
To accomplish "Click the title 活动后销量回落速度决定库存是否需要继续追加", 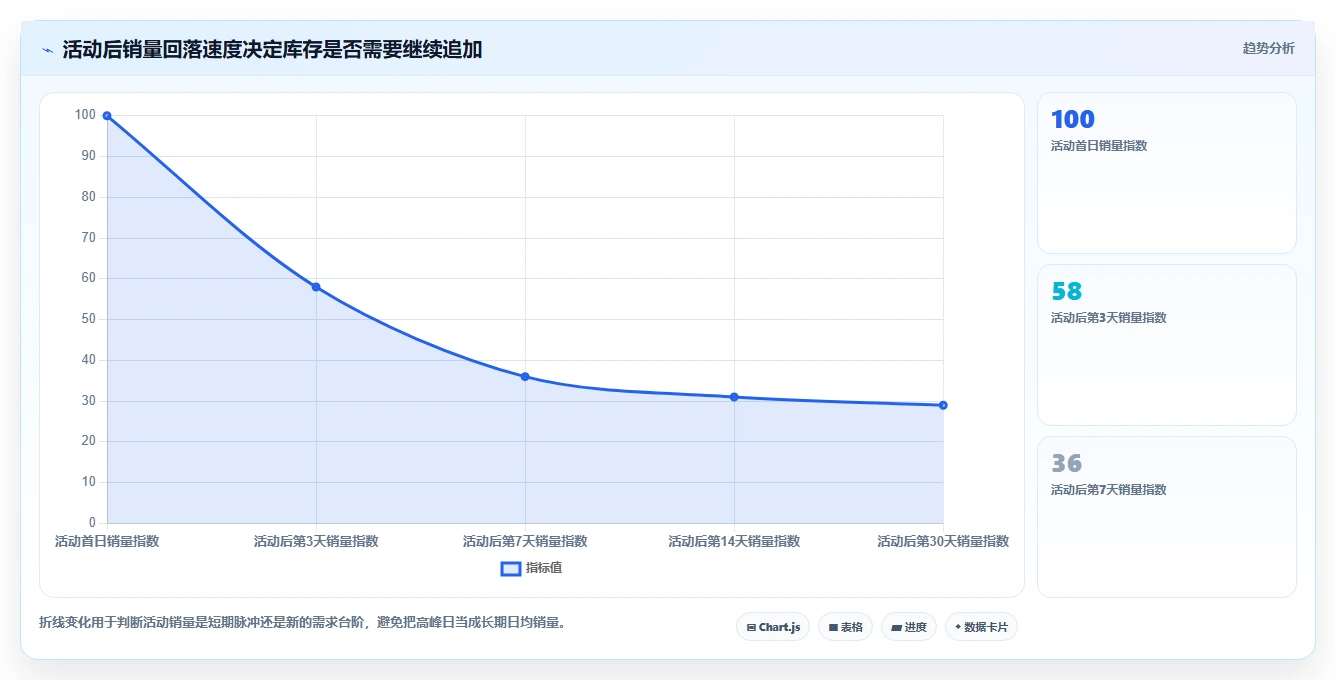I will click(272, 50).
